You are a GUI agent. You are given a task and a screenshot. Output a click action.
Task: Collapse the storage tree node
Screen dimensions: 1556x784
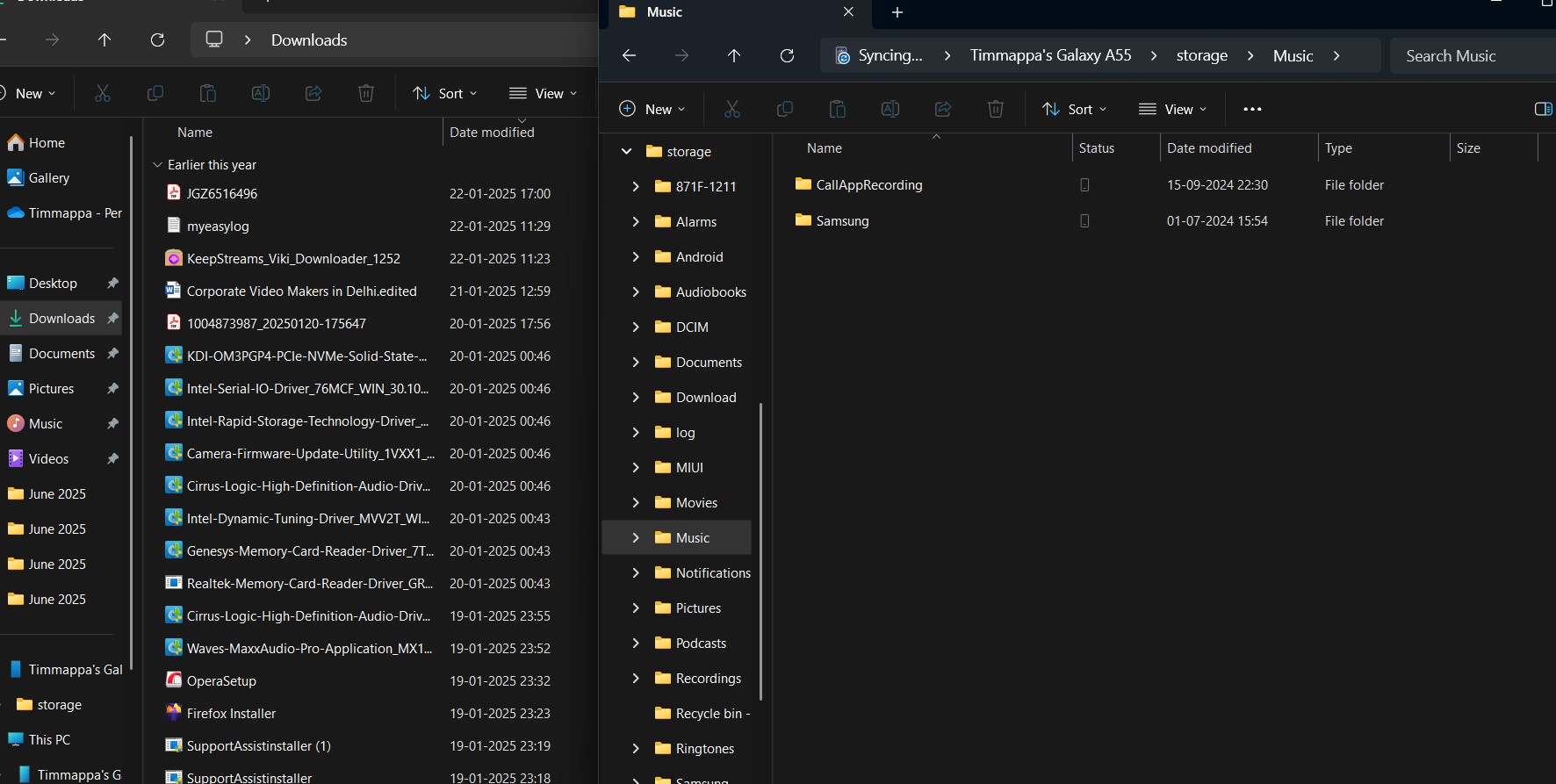coord(627,151)
